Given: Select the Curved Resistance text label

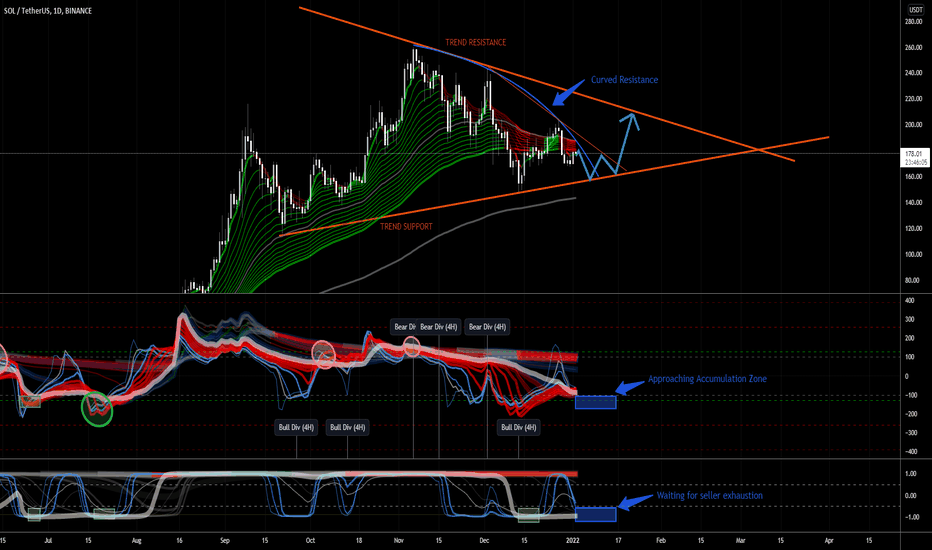Looking at the screenshot, I should pyautogui.click(x=624, y=80).
